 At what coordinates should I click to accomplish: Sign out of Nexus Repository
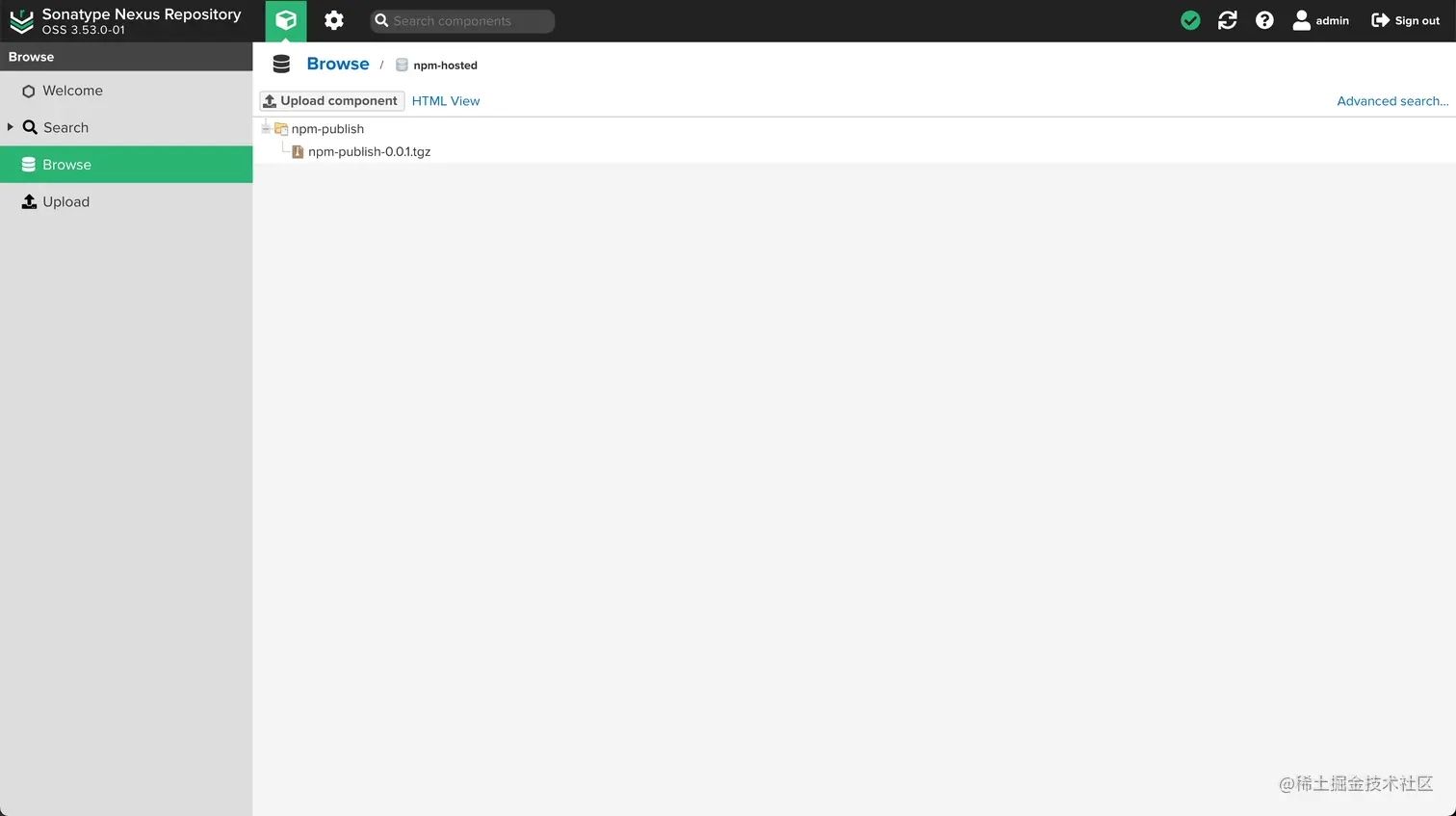[x=1405, y=20]
